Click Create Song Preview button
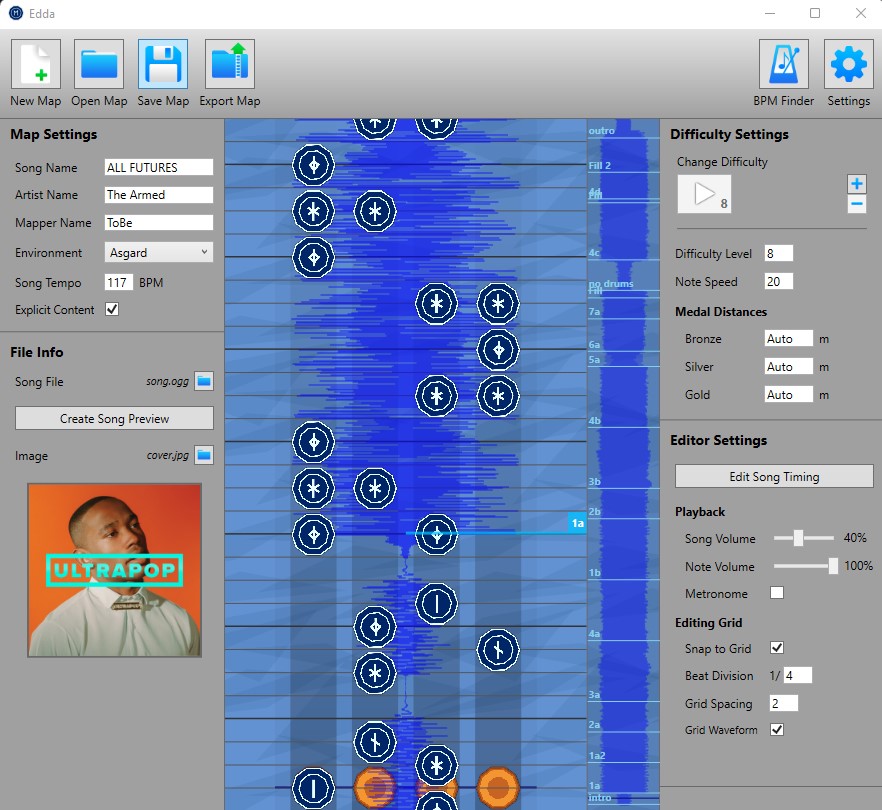882x810 pixels. (114, 418)
